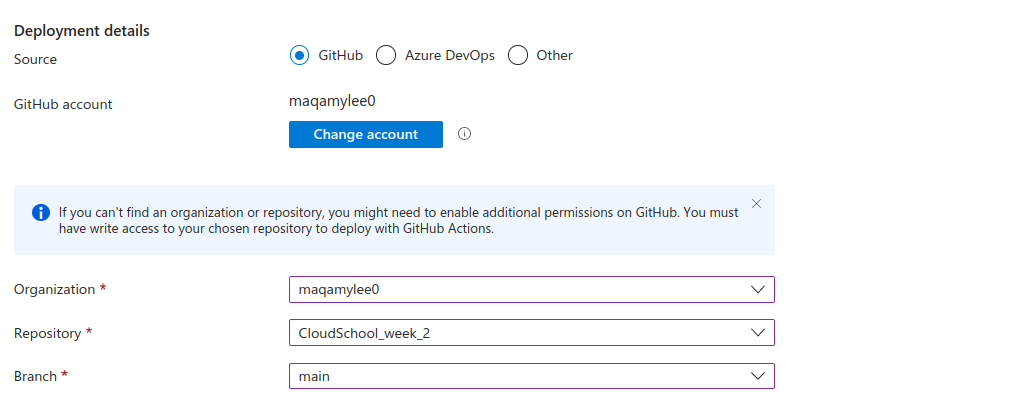Click the Change account button
Image resolution: width=1014 pixels, height=416 pixels.
click(x=366, y=135)
